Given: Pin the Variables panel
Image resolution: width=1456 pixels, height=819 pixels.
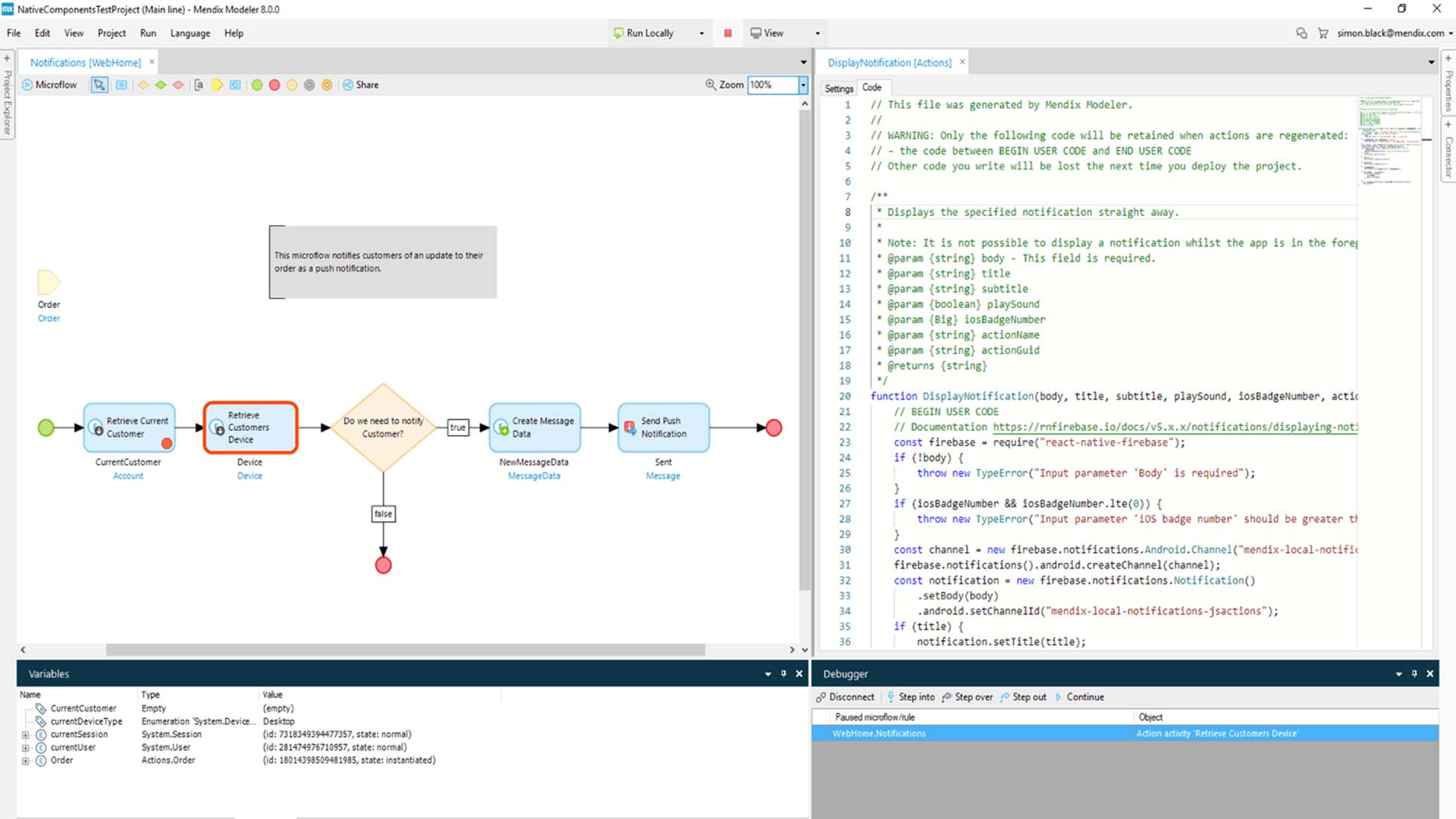Looking at the screenshot, I should pyautogui.click(x=785, y=673).
